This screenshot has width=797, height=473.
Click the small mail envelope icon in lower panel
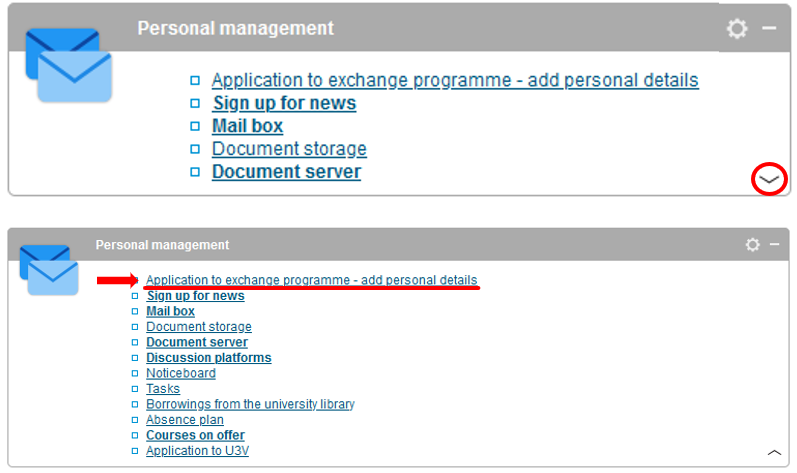point(48,269)
